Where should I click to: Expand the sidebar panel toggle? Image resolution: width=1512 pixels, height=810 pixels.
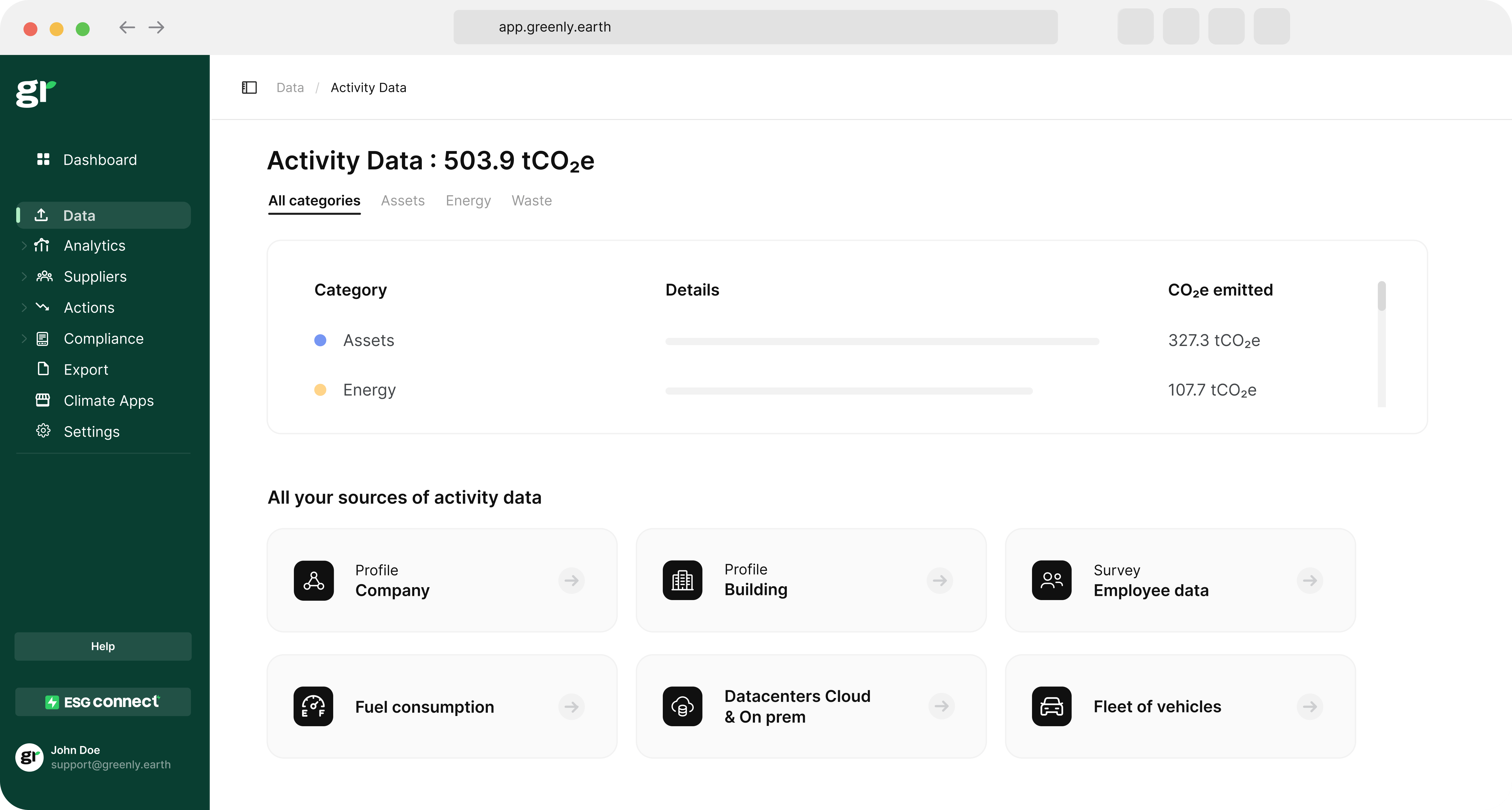(x=249, y=87)
